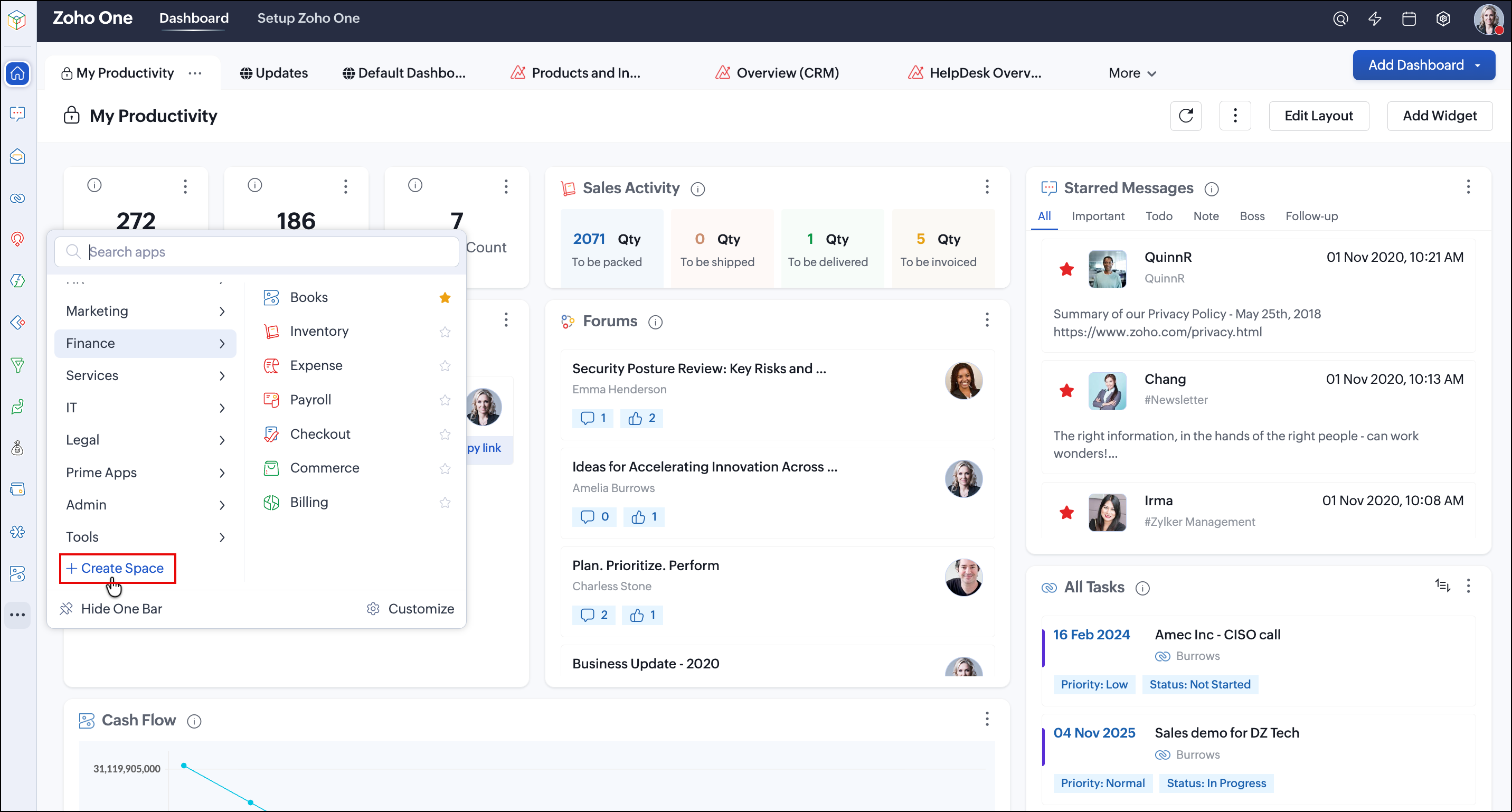Screen dimensions: 1512x812
Task: Favorite the Expense app star
Action: pyautogui.click(x=445, y=366)
